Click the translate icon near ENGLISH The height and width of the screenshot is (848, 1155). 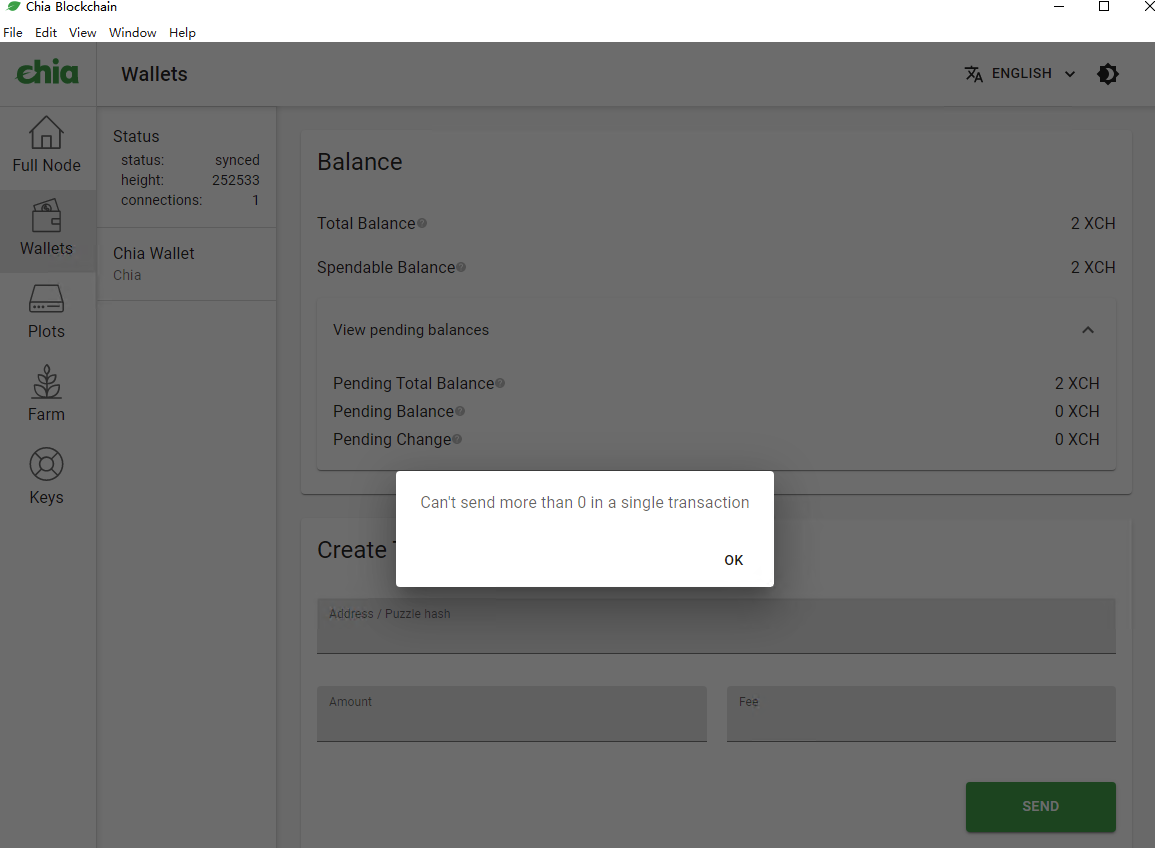click(x=974, y=73)
